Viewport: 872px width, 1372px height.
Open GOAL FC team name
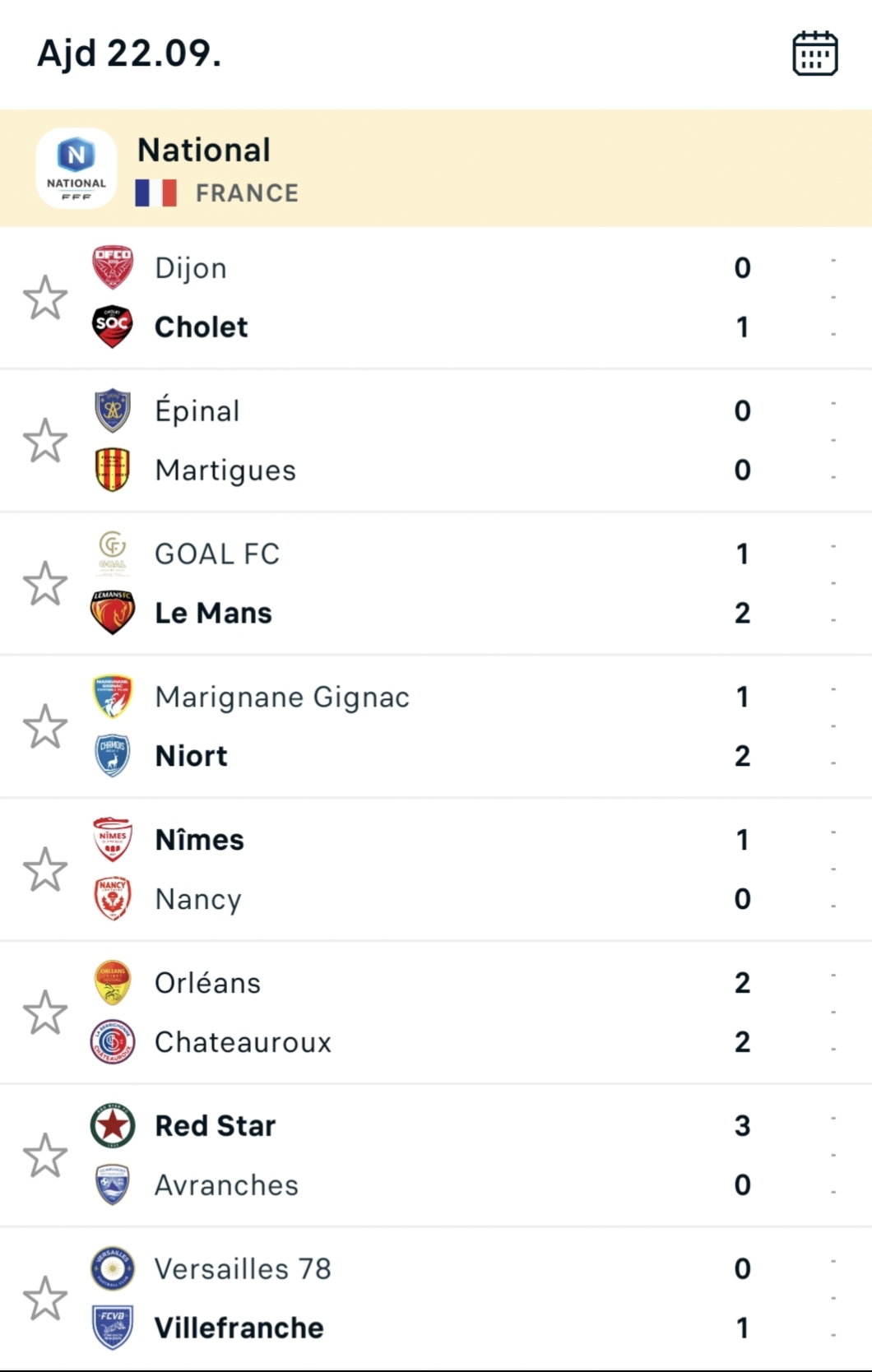[217, 554]
